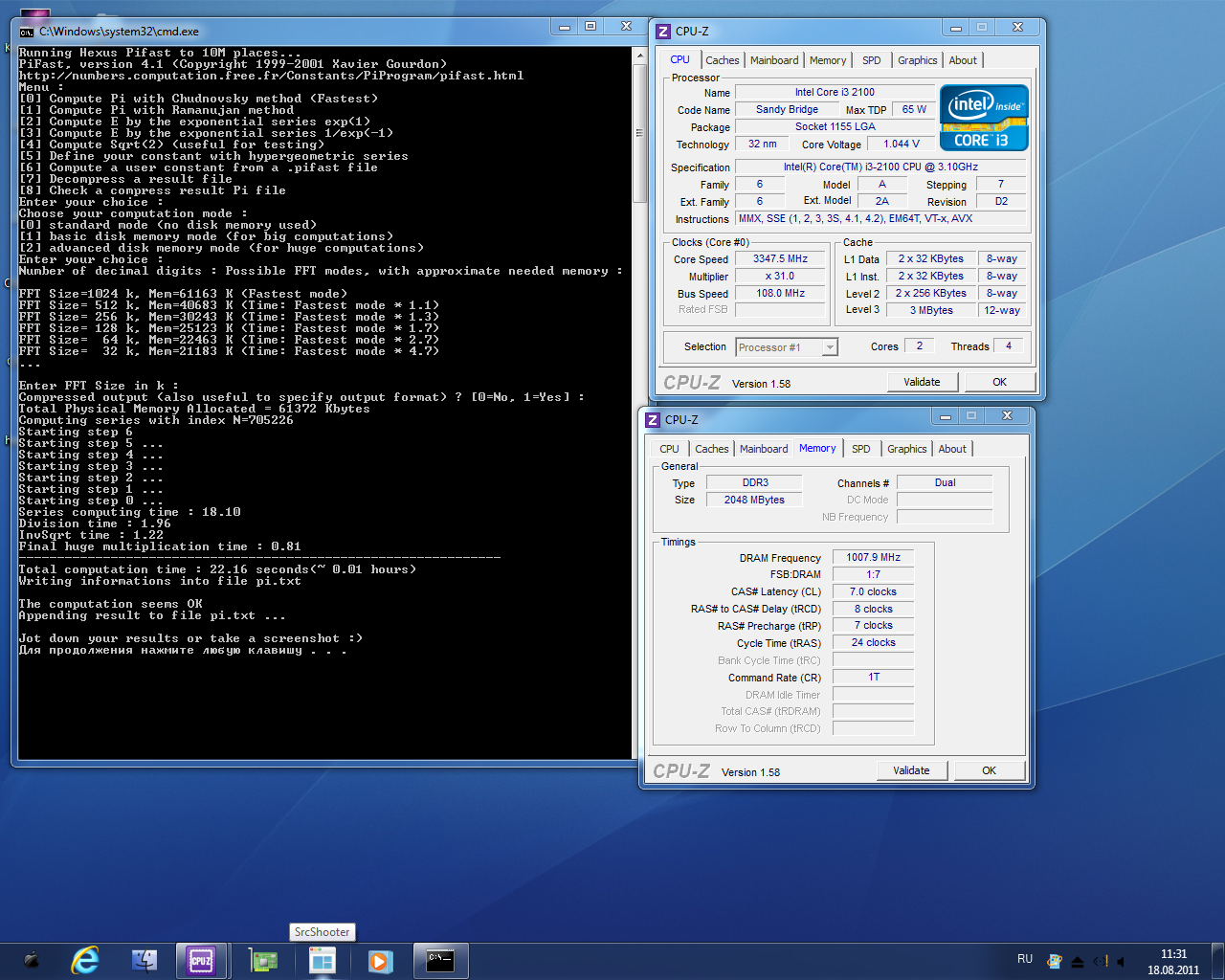Open the network status tray icon

coord(1101,961)
